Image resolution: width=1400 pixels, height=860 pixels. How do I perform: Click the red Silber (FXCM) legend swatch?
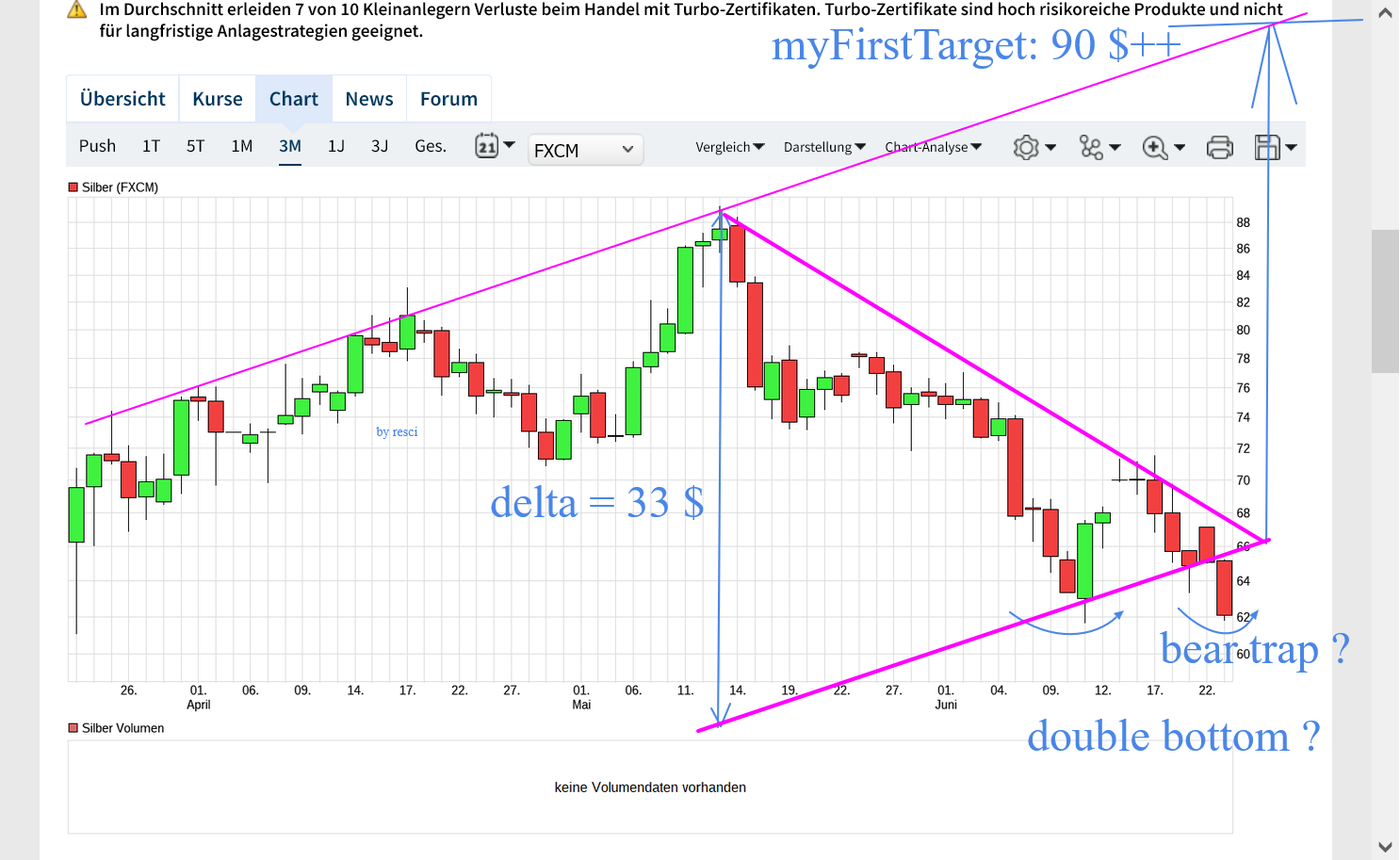click(73, 187)
